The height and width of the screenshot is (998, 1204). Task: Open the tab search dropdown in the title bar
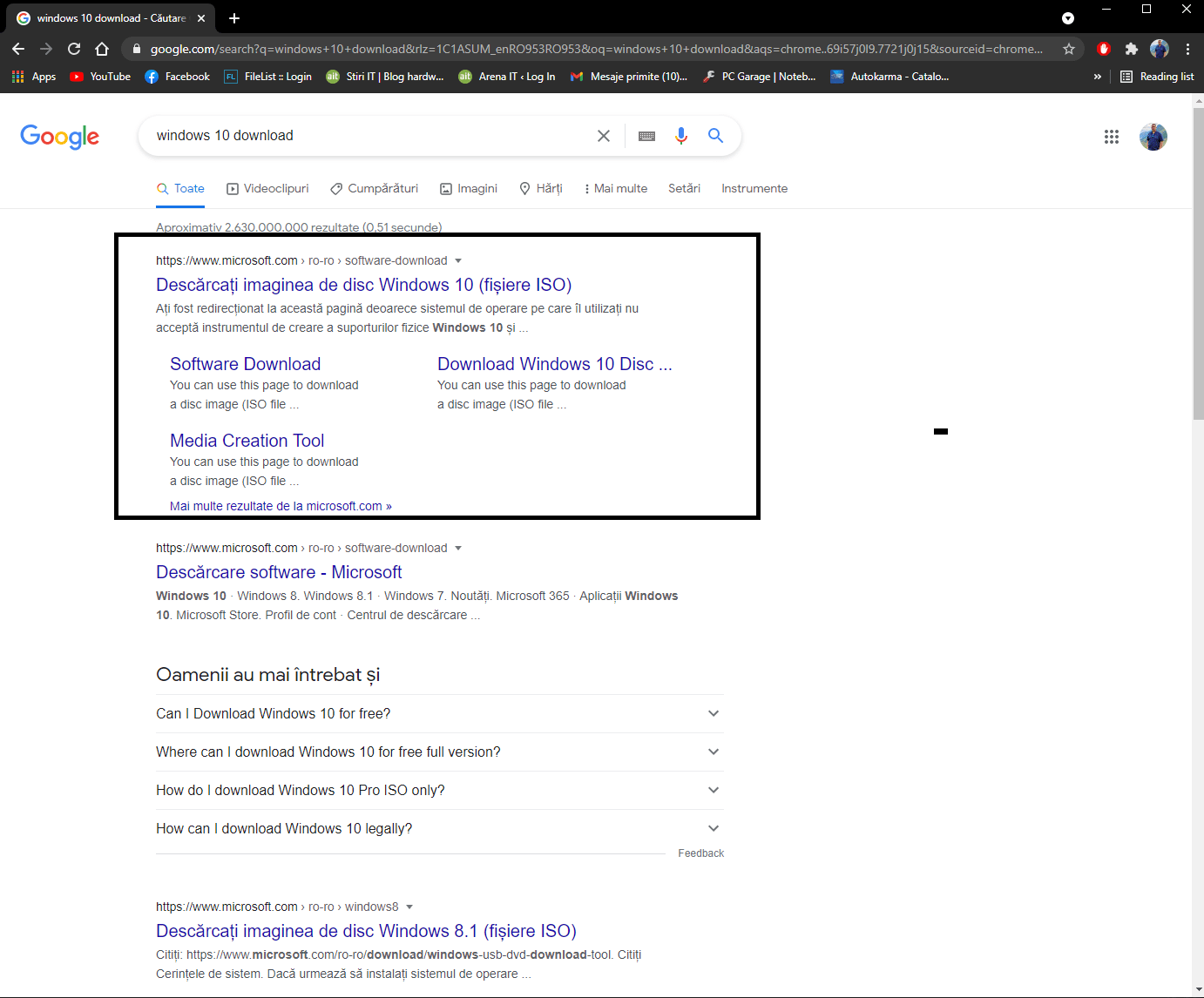pyautogui.click(x=1068, y=18)
